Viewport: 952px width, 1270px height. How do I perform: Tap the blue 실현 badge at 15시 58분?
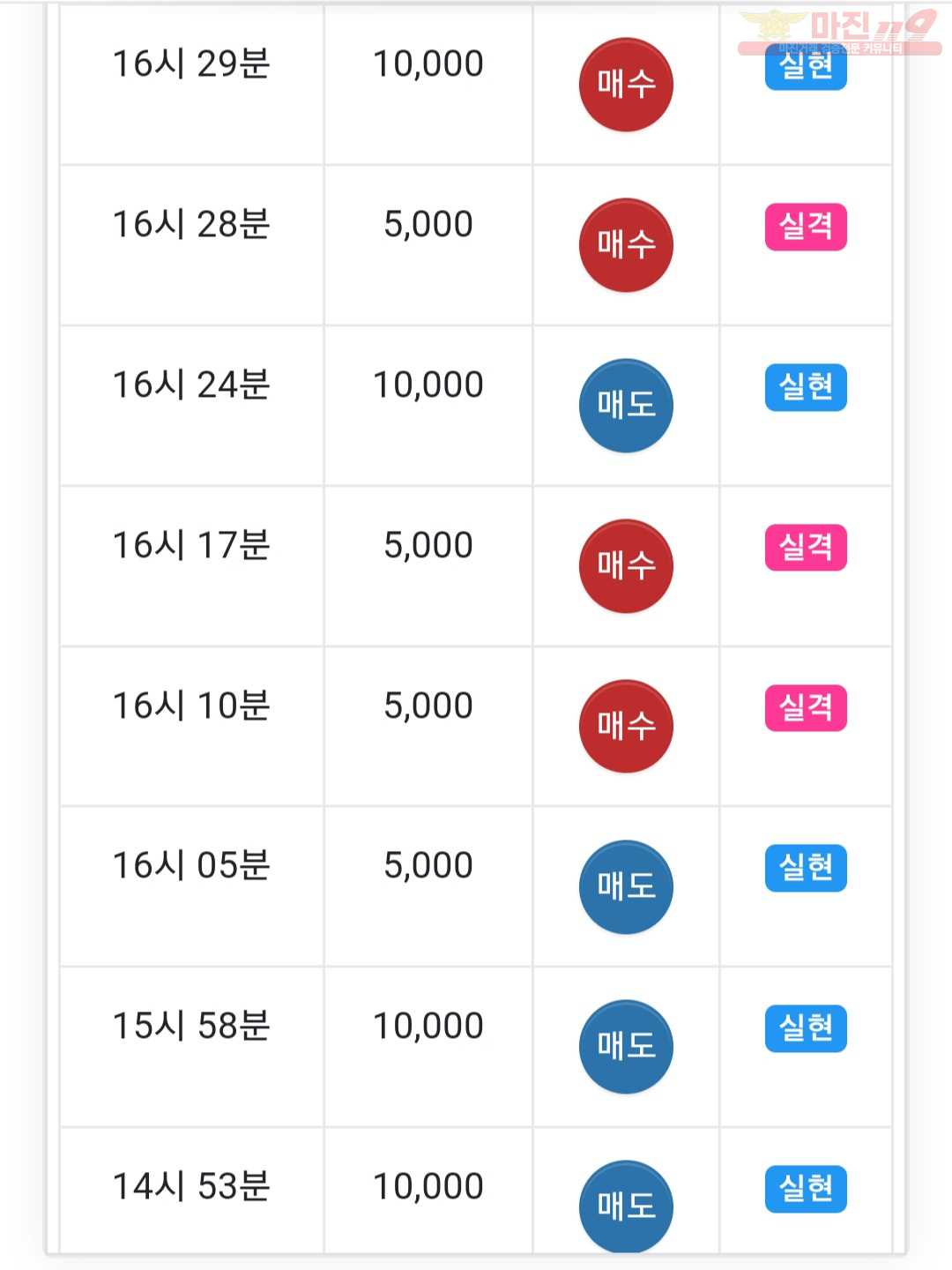pyautogui.click(x=806, y=1028)
